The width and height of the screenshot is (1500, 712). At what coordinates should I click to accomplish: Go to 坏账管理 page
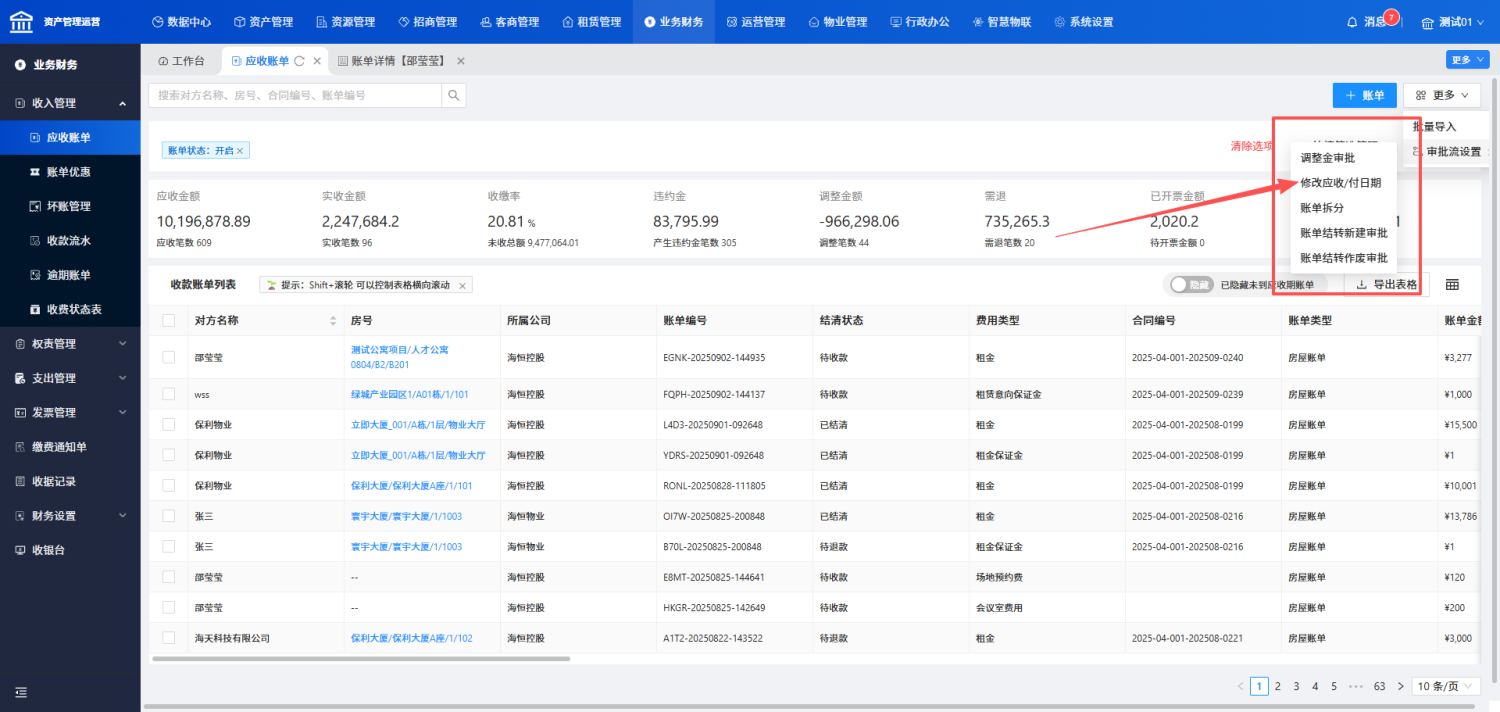(x=69, y=206)
